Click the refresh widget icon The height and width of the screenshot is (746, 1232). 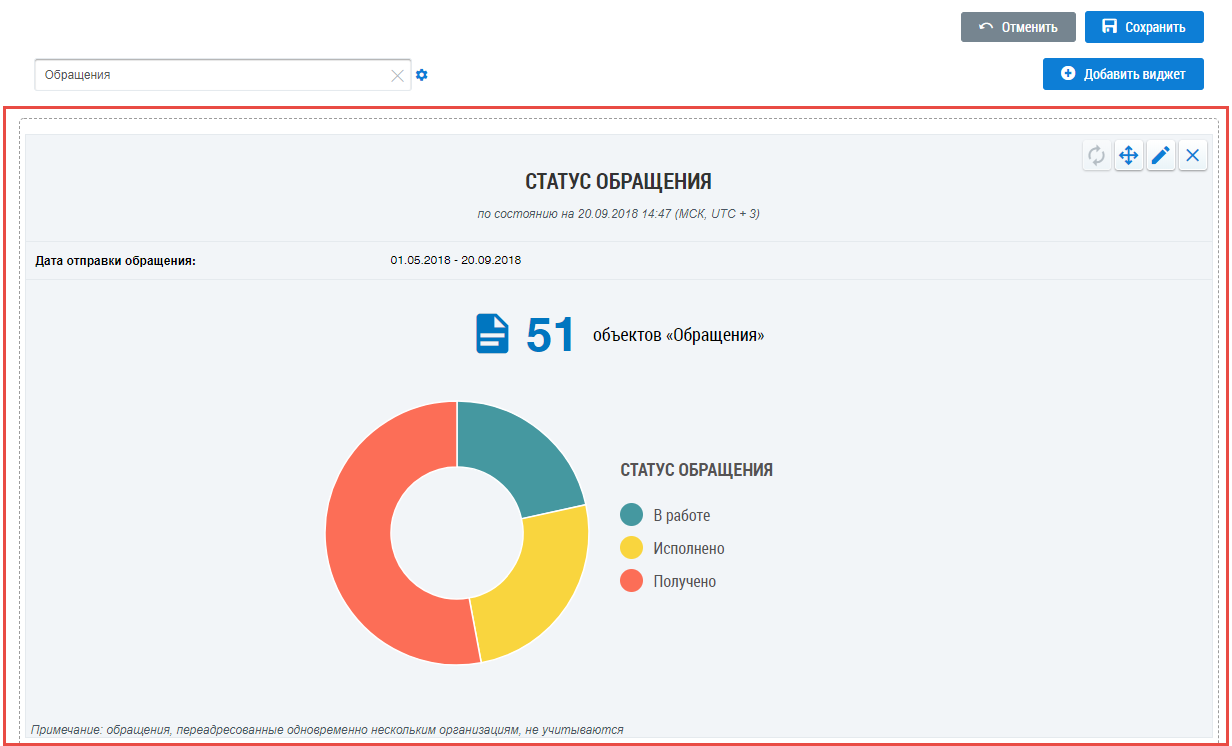[1097, 155]
